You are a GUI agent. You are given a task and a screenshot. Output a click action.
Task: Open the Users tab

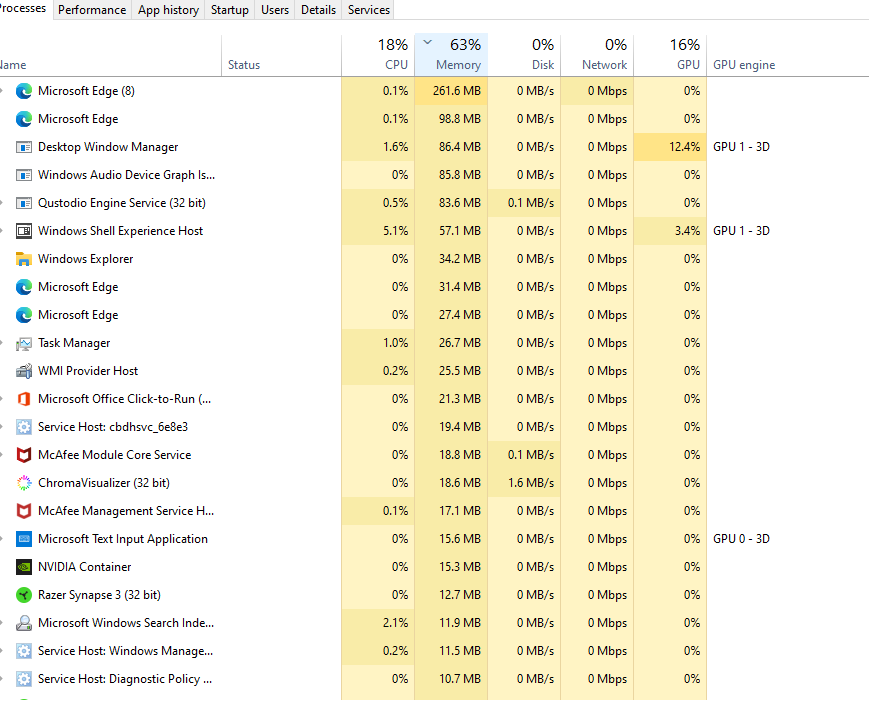275,10
